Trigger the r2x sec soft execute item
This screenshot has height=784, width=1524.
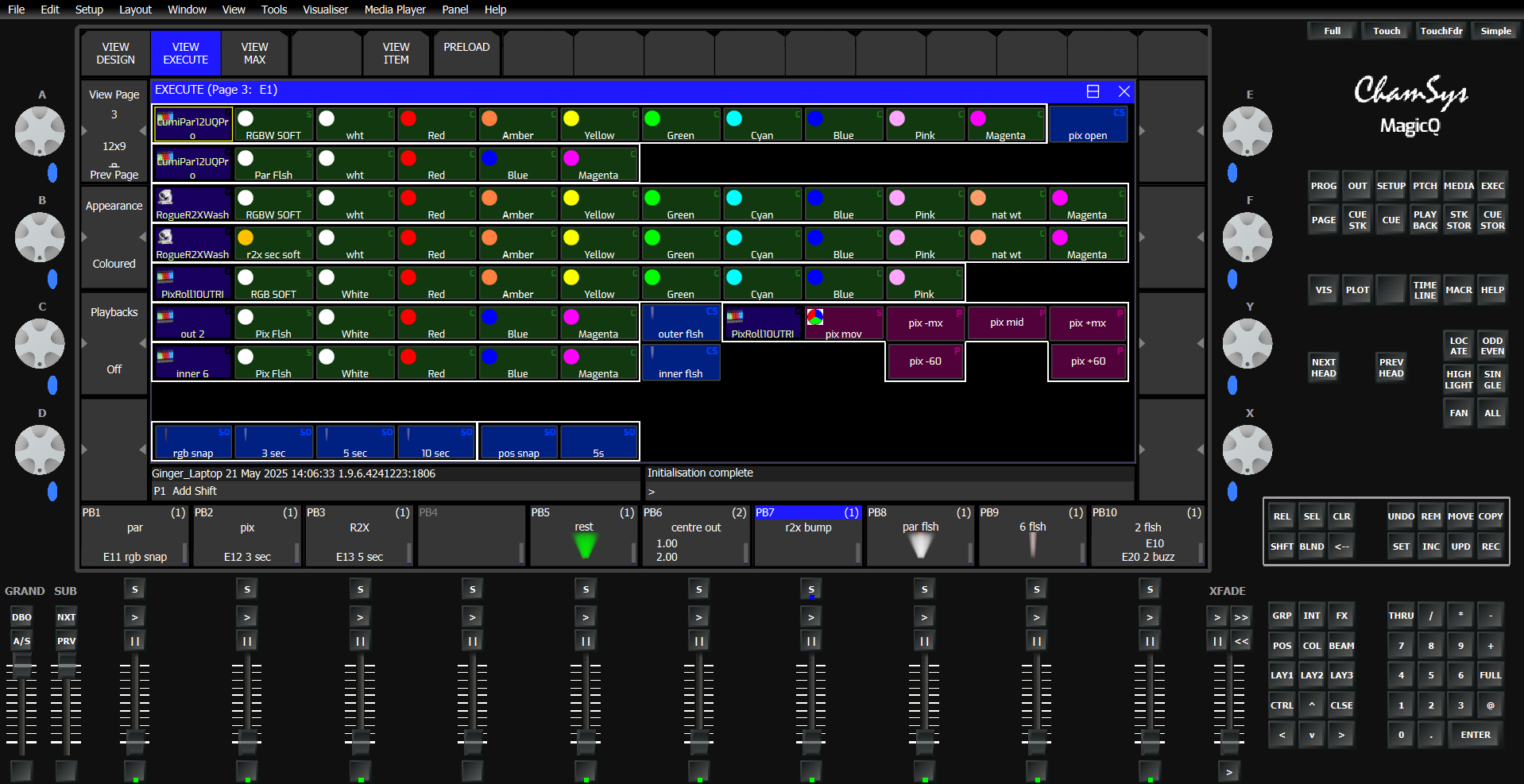[x=273, y=244]
